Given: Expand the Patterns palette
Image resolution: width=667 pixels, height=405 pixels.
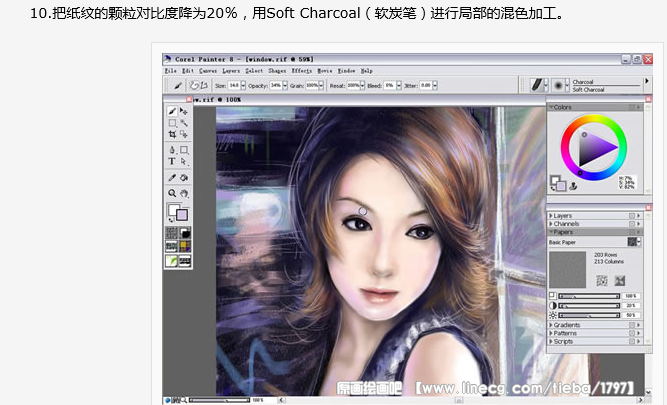Looking at the screenshot, I should click(551, 333).
